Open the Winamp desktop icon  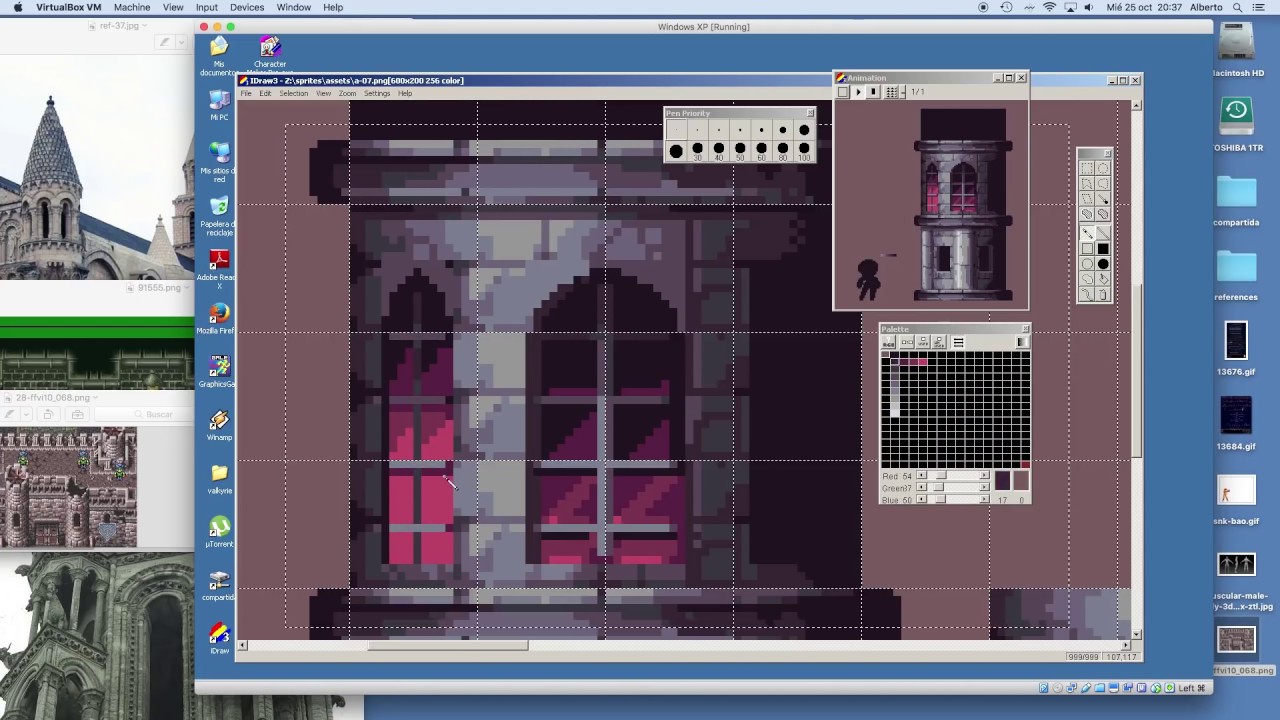tap(219, 424)
